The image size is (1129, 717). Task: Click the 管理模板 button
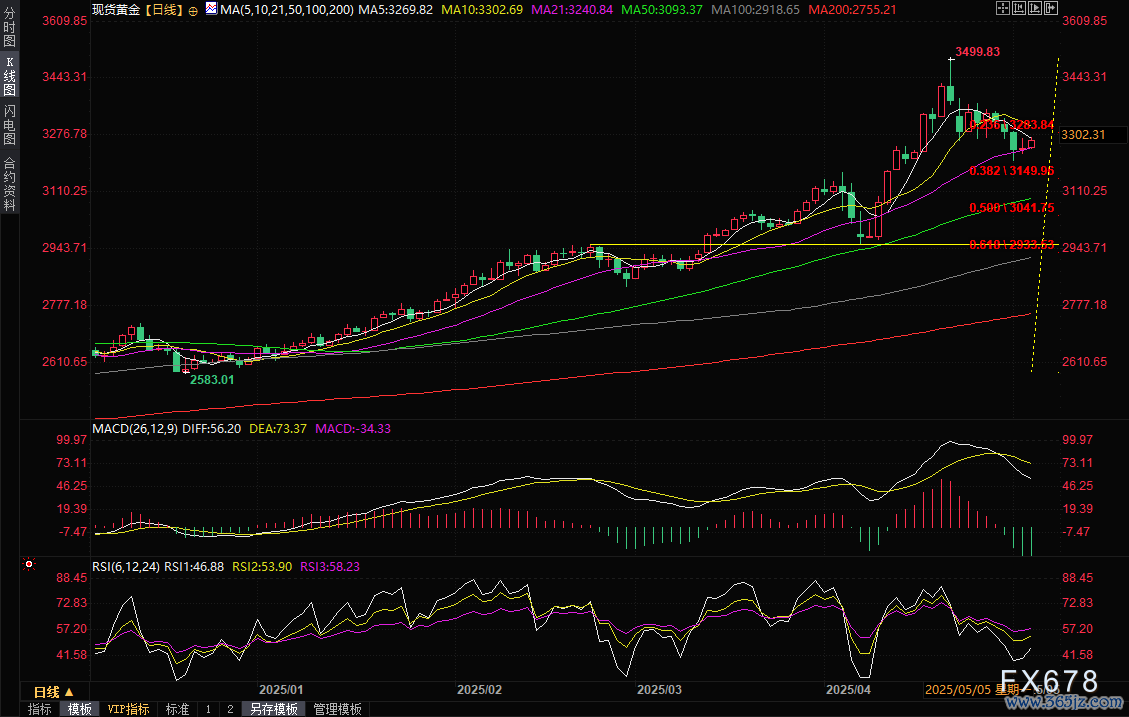point(337,709)
